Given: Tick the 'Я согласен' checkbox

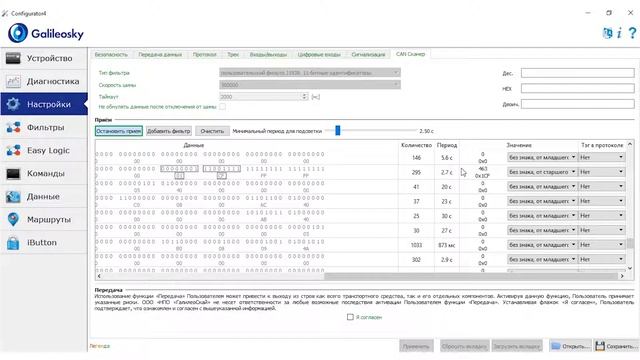Looking at the screenshot, I should click(350, 317).
